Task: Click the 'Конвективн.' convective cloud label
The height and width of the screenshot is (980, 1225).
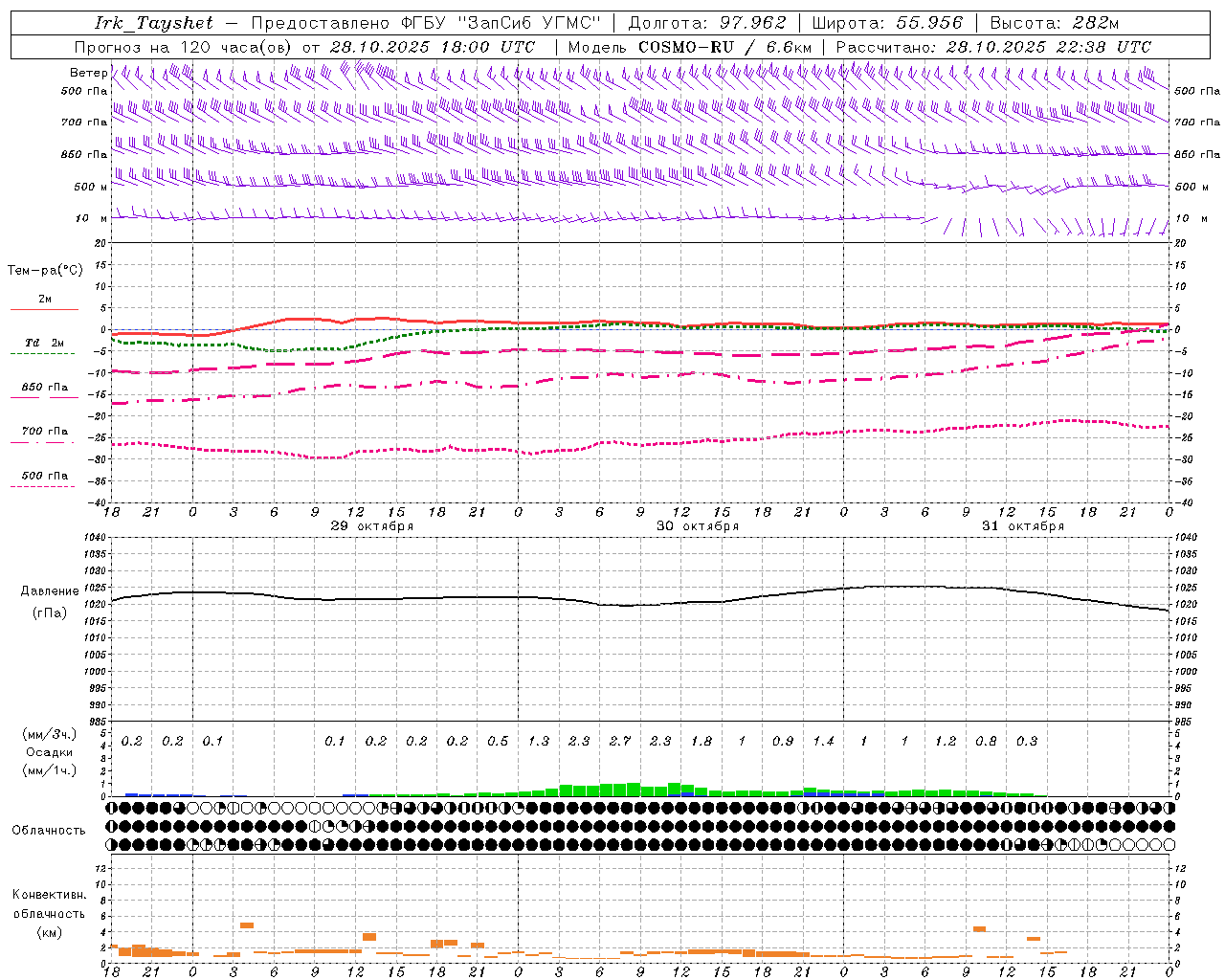Action: pos(50,895)
